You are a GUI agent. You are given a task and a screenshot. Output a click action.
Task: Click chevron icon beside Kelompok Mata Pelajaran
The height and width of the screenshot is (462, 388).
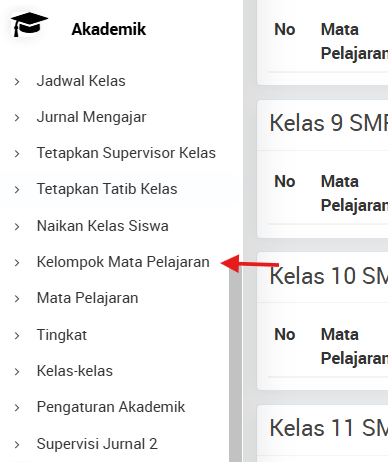click(17, 263)
